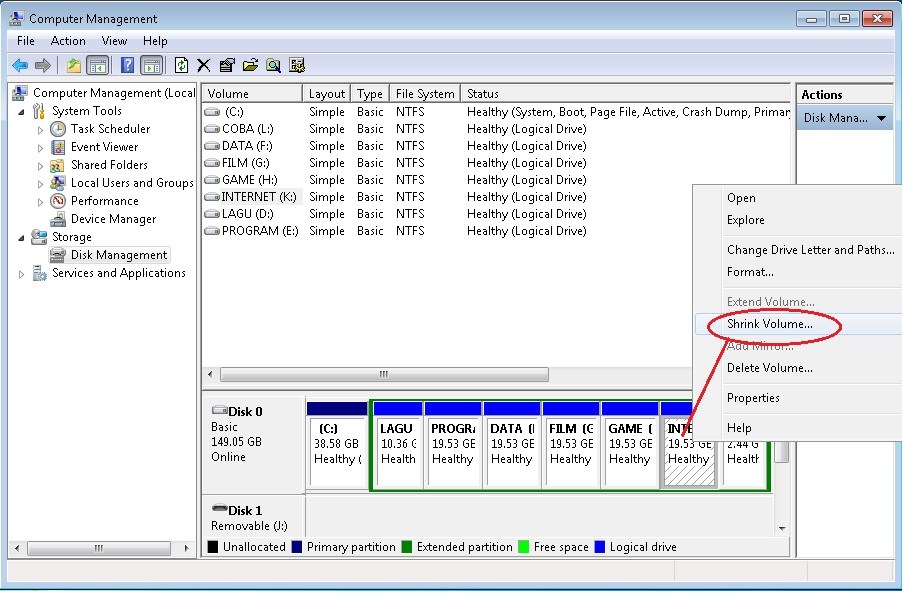This screenshot has height=594, width=904.
Task: Click the Refresh toolbar icon
Action: [181, 65]
